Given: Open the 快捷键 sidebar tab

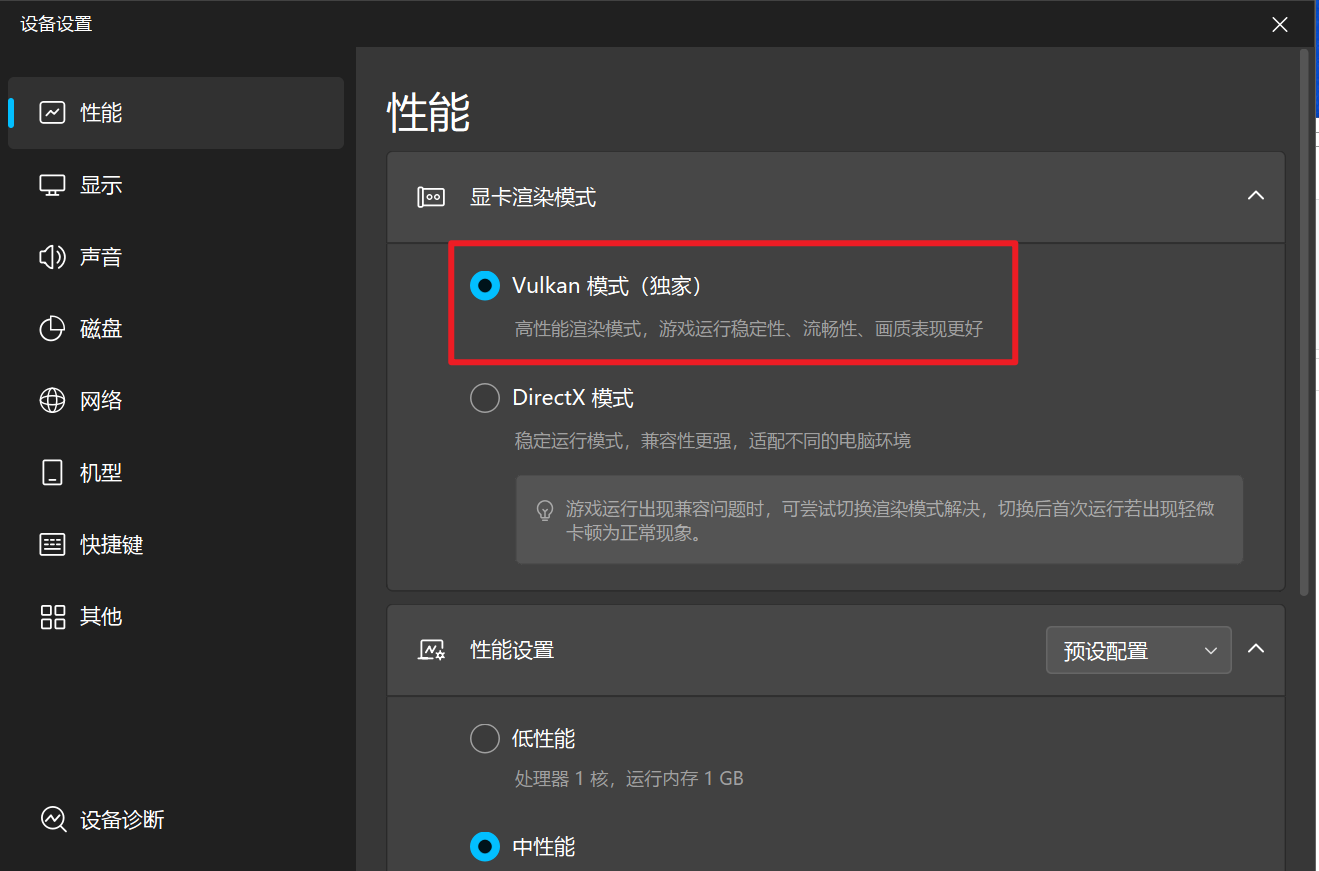Looking at the screenshot, I should pyautogui.click(x=176, y=545).
